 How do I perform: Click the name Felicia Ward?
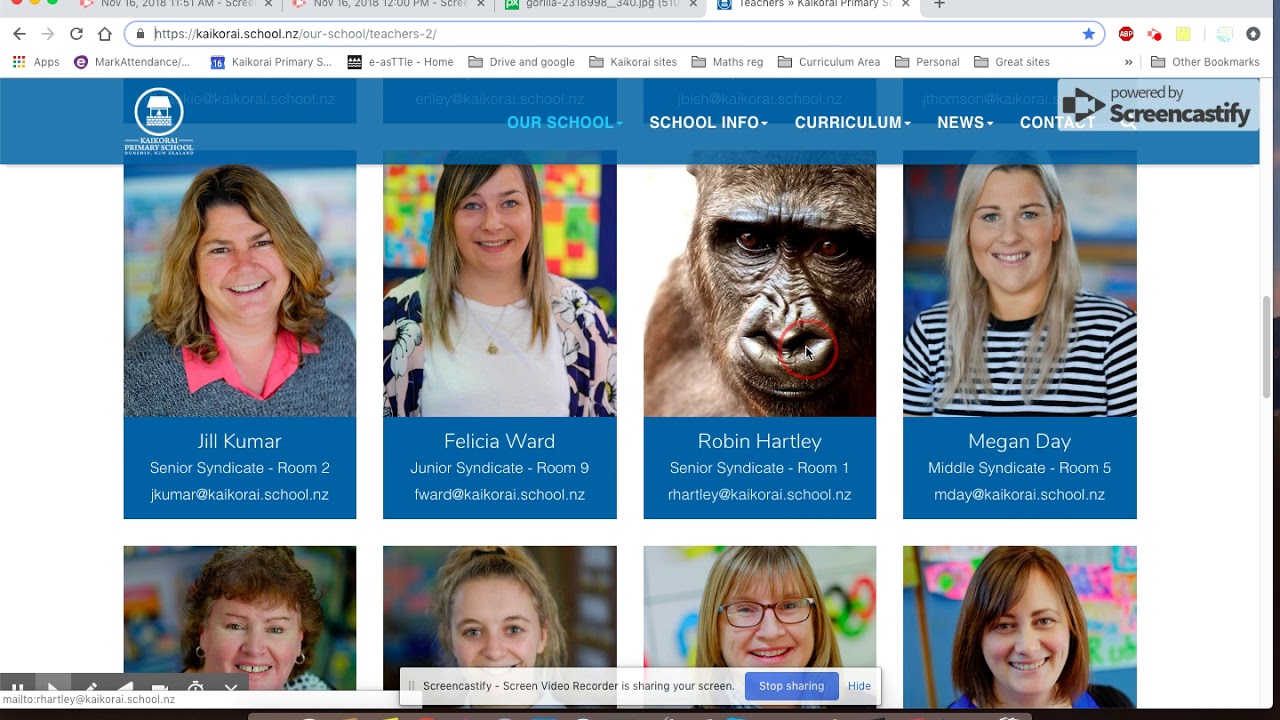tap(500, 441)
